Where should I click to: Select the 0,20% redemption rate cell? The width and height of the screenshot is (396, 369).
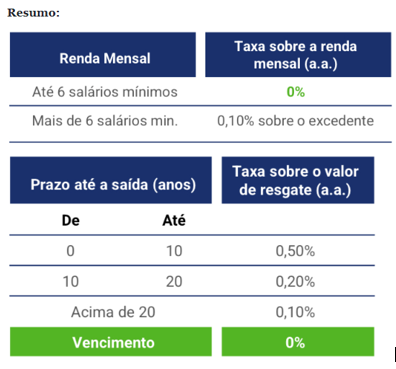[295, 282]
